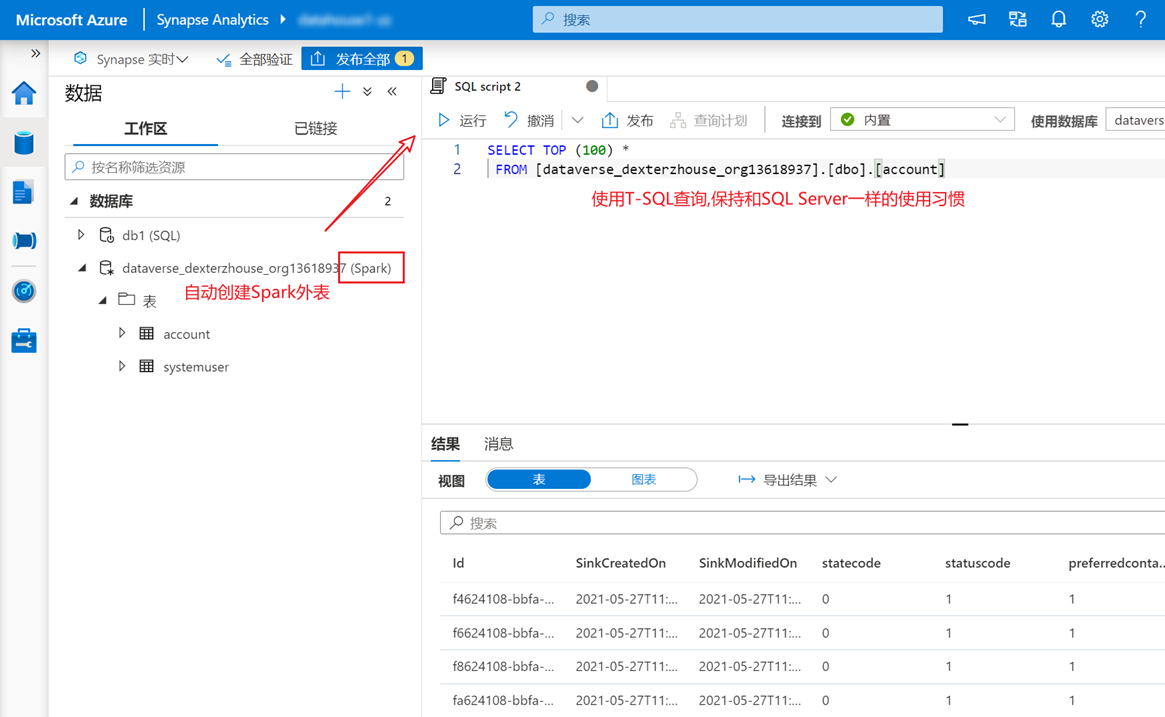Image resolution: width=1165 pixels, height=717 pixels.
Task: Click the results search field
Action: (x=802, y=522)
